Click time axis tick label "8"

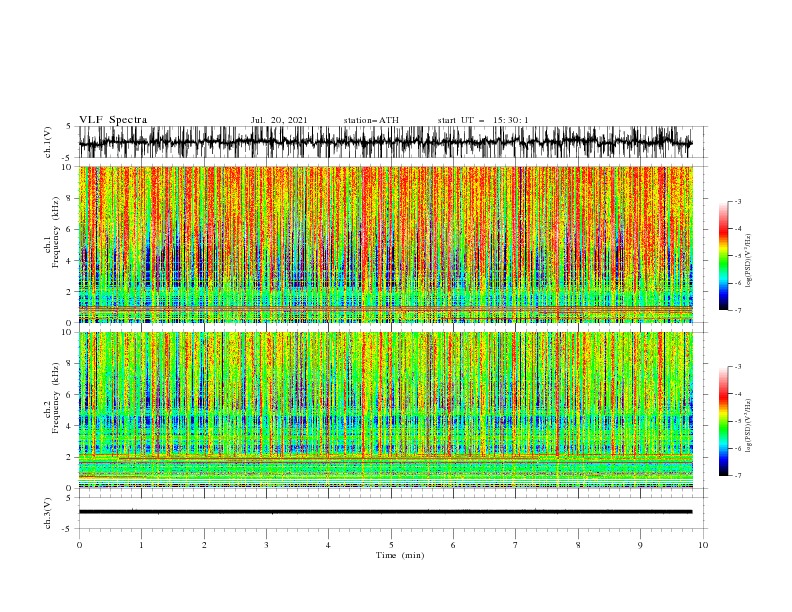578,545
